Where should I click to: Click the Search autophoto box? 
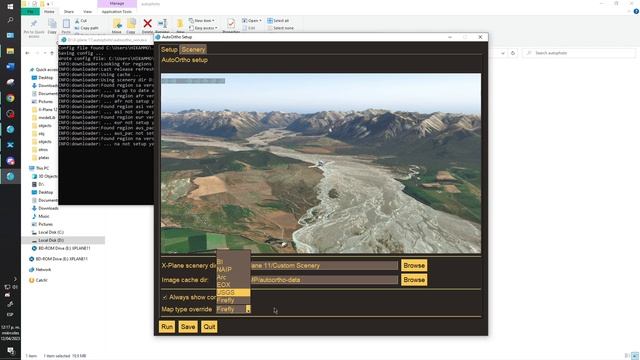[579, 53]
